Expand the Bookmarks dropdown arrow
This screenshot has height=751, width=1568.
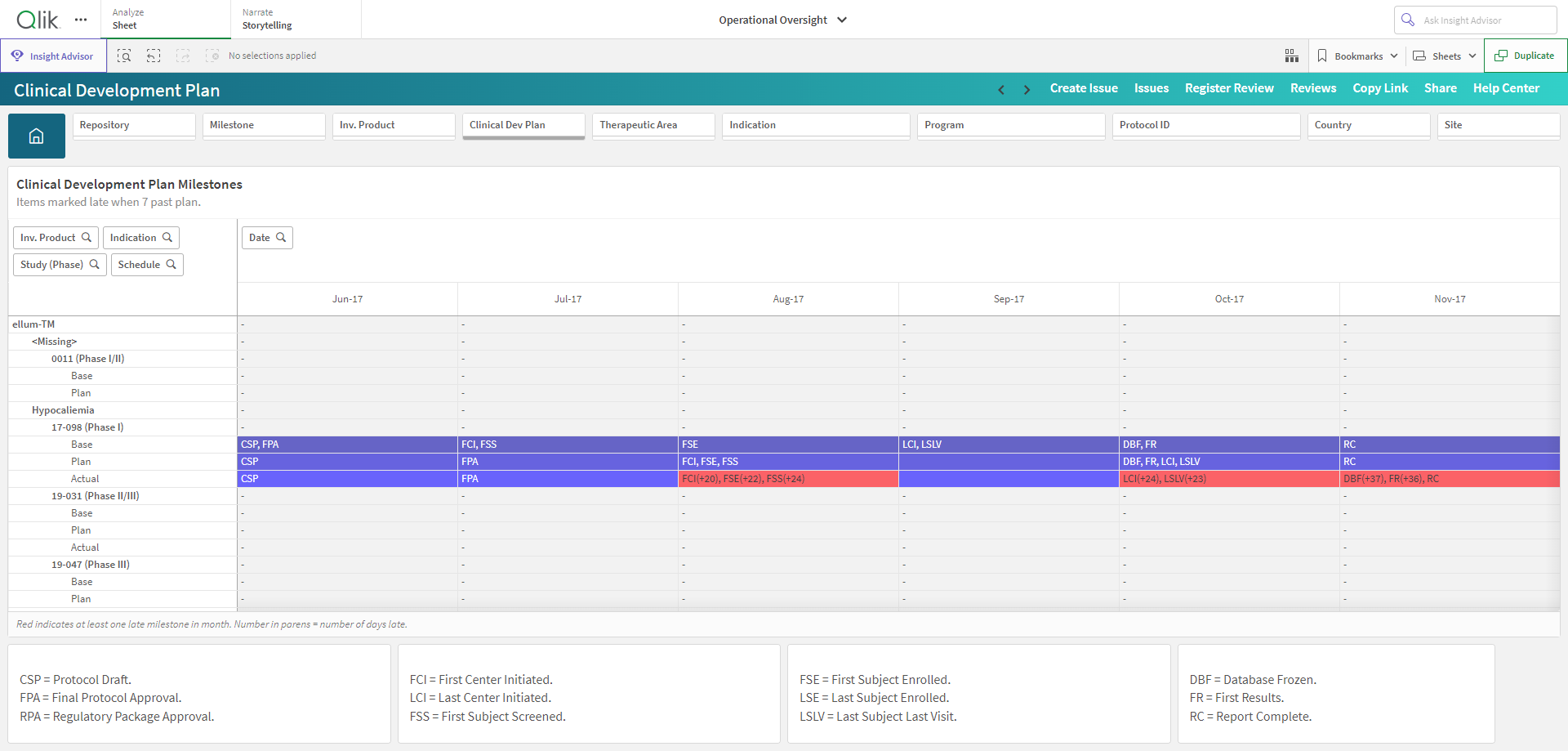pos(1394,56)
